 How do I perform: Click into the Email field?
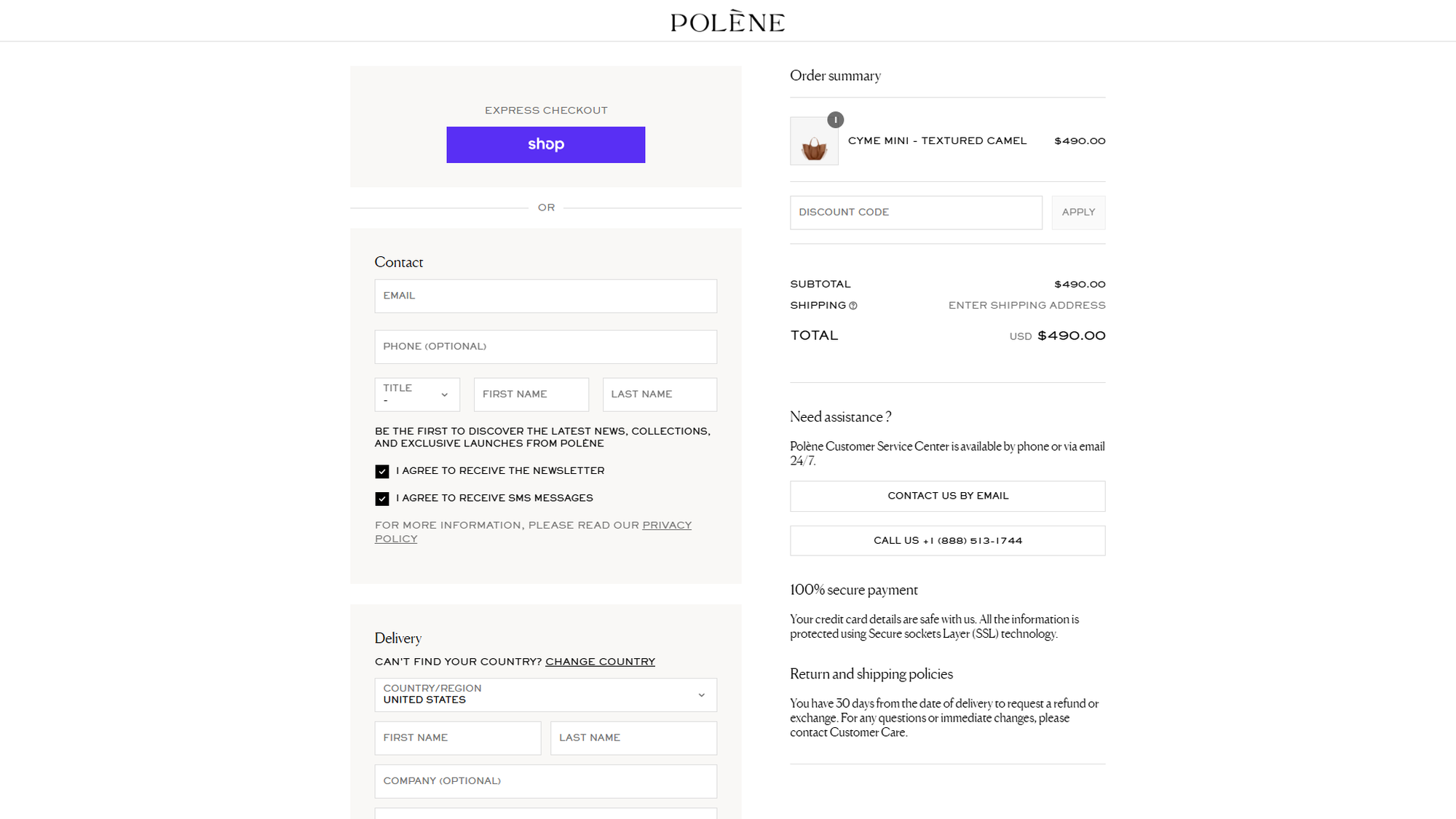545,296
